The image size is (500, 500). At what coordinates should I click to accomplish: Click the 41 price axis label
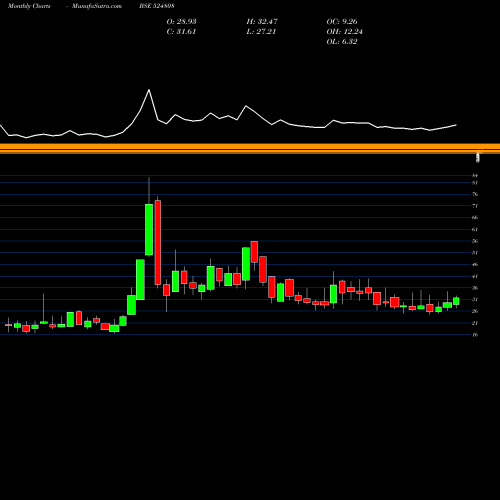click(475, 276)
